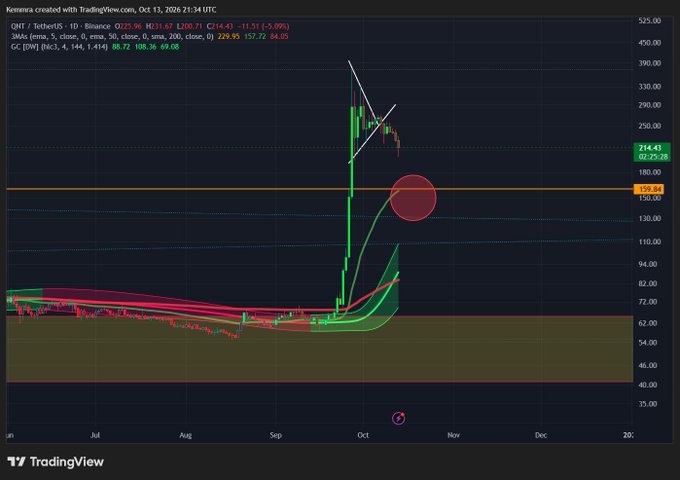Click the change value −11.51 (−5.09%)
This screenshot has height=480, width=680.
click(263, 26)
